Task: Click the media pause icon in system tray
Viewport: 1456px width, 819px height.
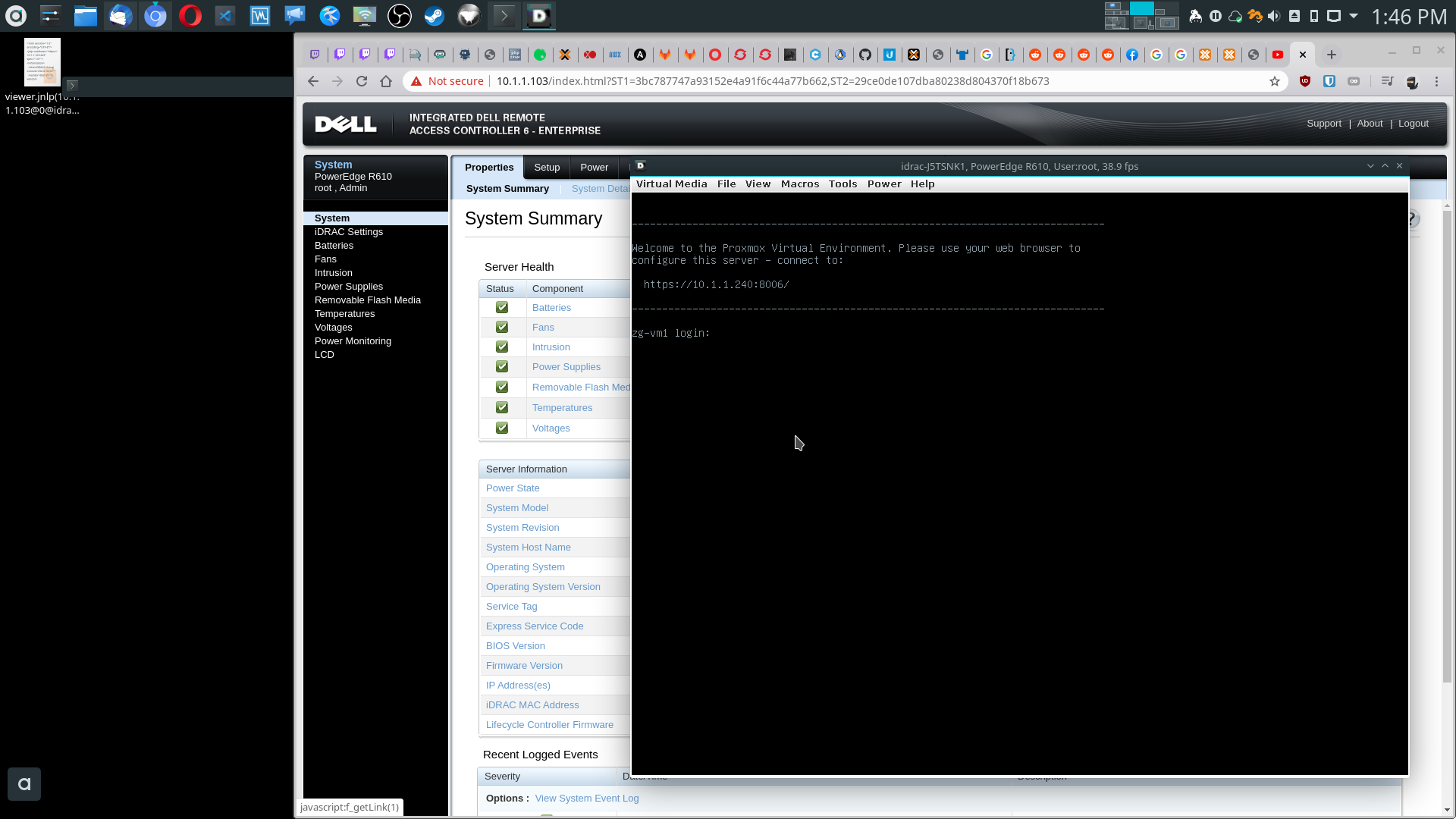Action: (x=1216, y=16)
